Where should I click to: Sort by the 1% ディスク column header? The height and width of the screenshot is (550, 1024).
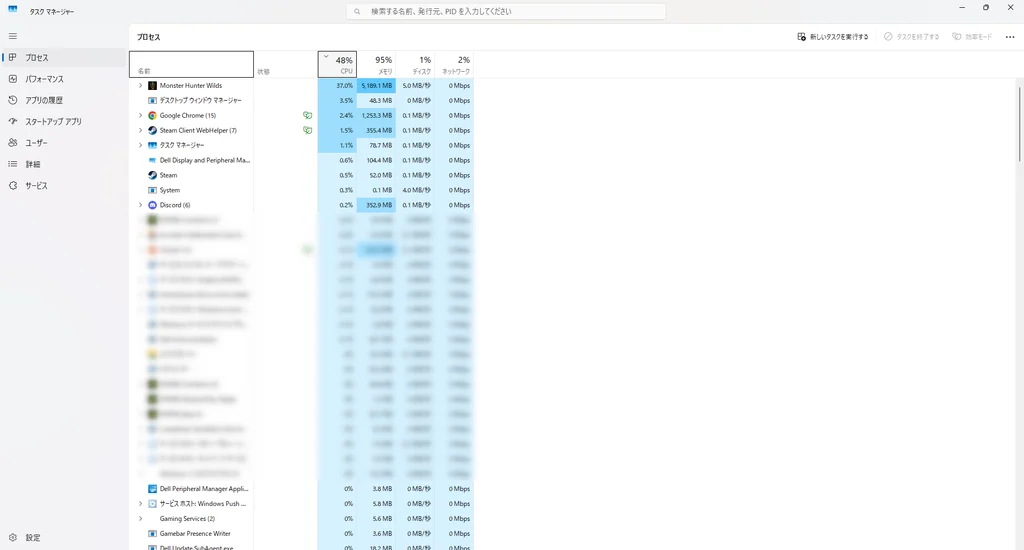coord(415,65)
